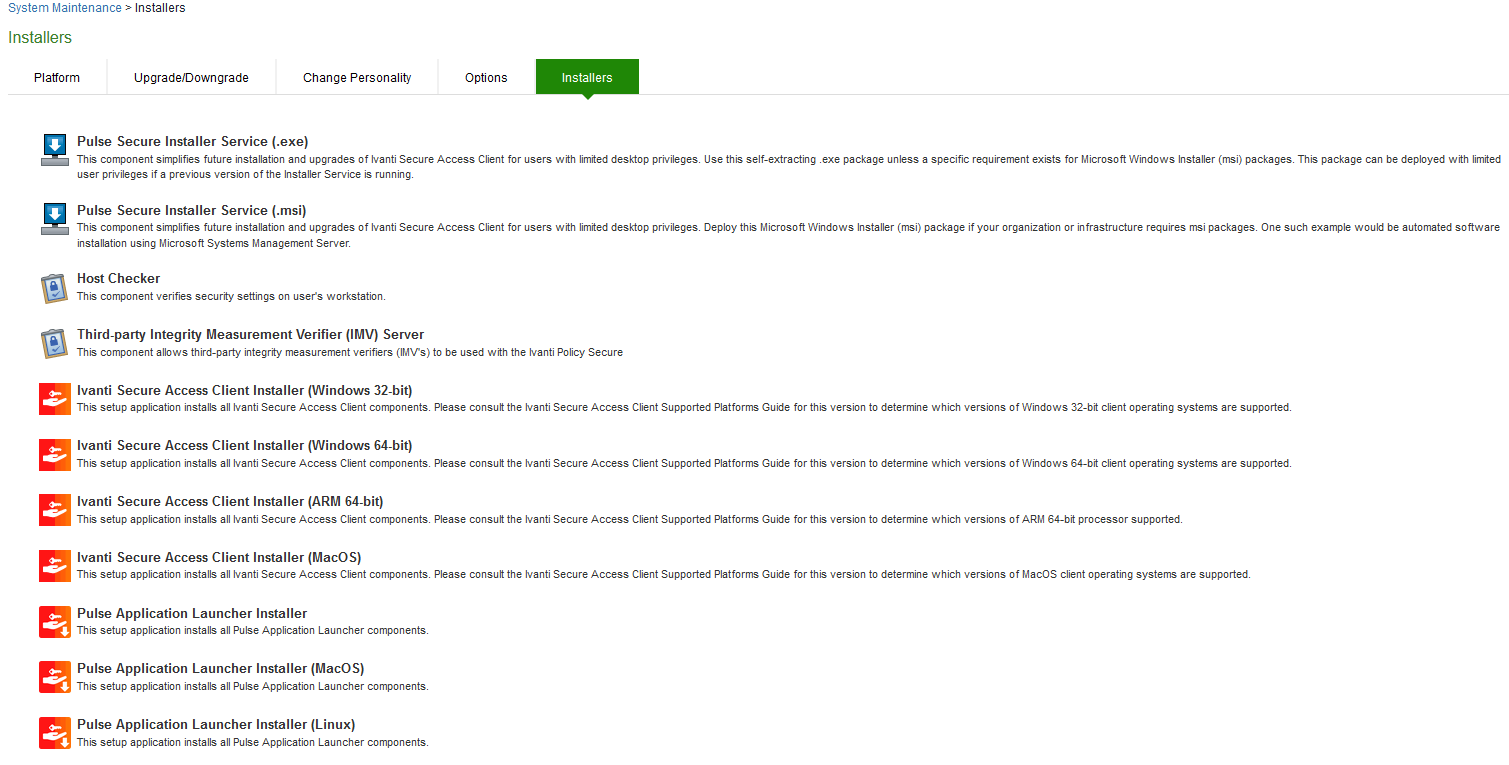
Task: Click the Ivanti Client ARM 64-bit installer icon
Action: [x=54, y=510]
